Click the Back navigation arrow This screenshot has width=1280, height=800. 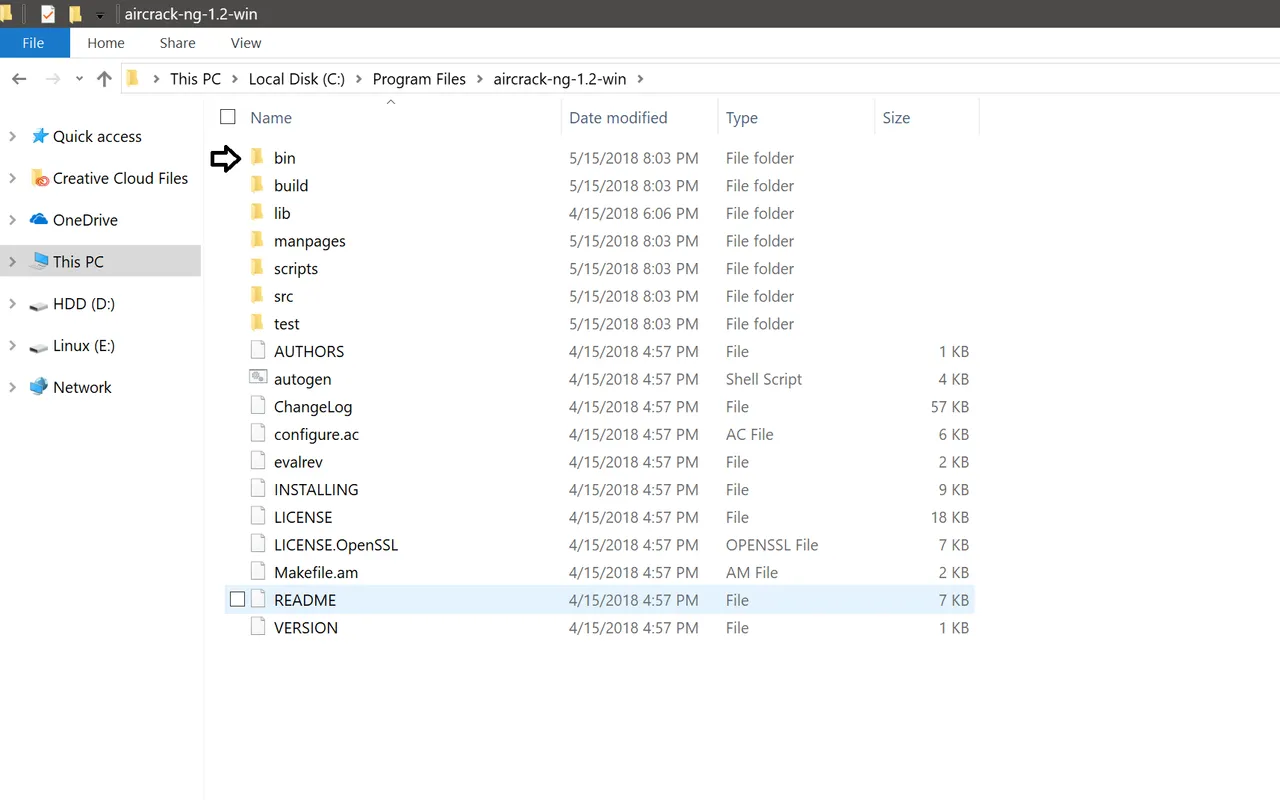[19, 79]
